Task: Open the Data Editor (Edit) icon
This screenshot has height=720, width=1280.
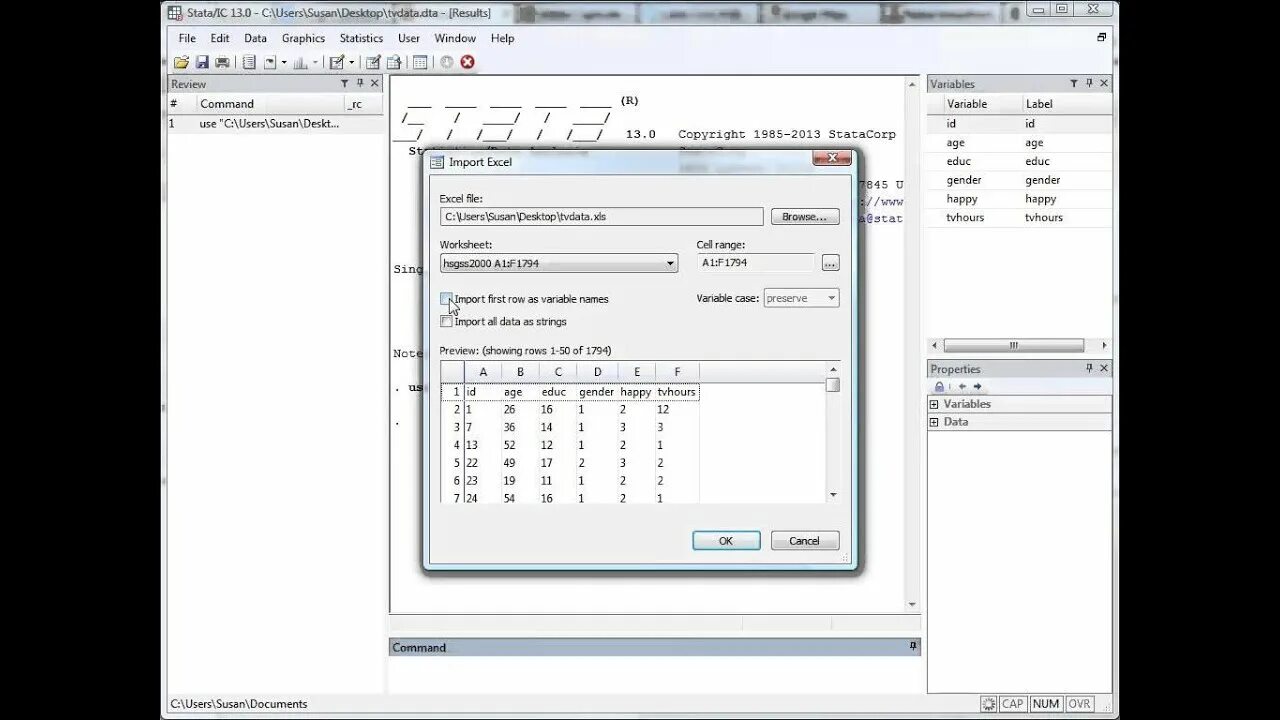Action: tap(373, 62)
